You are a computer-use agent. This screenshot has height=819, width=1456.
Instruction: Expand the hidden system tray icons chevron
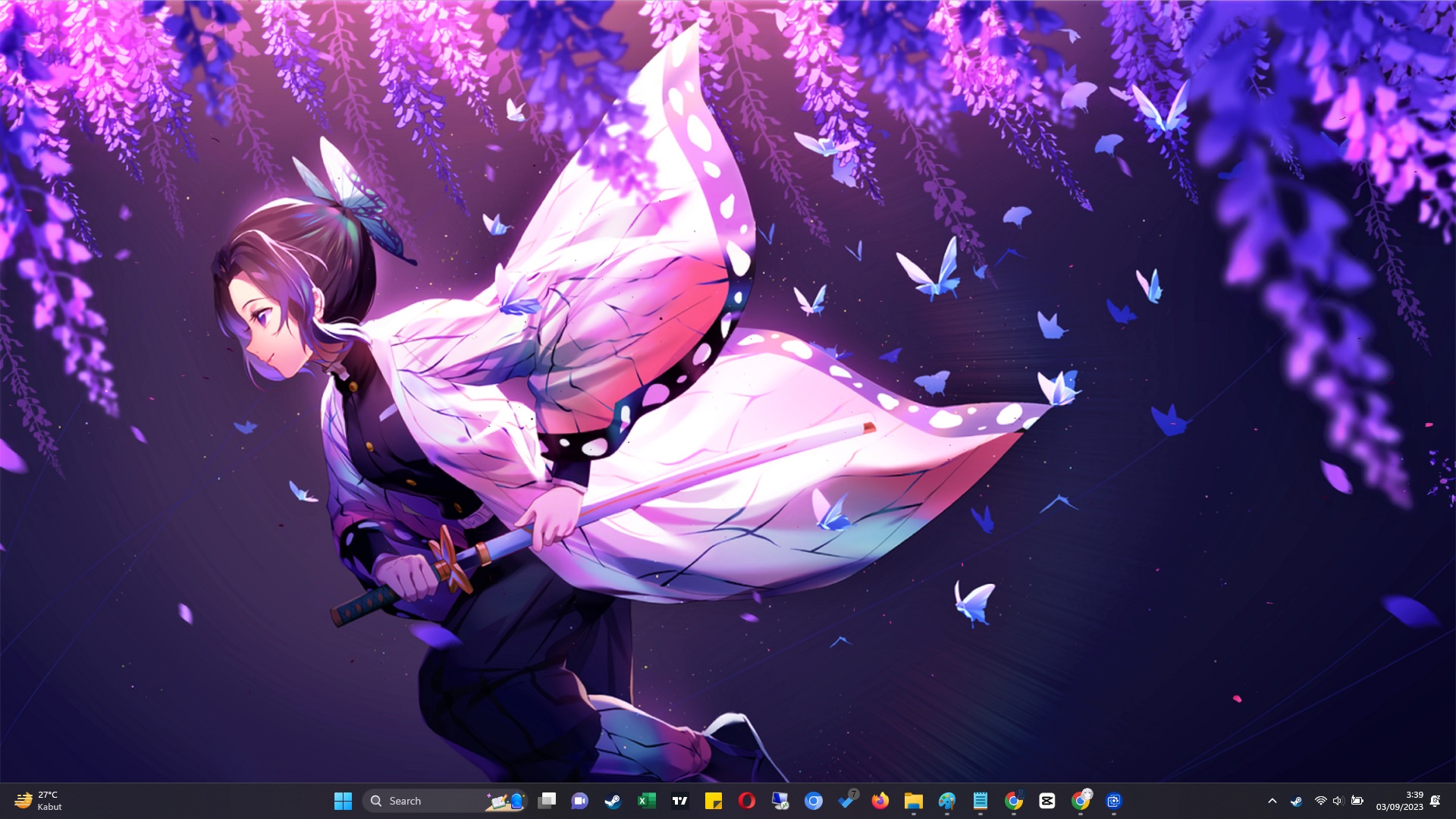1272,801
